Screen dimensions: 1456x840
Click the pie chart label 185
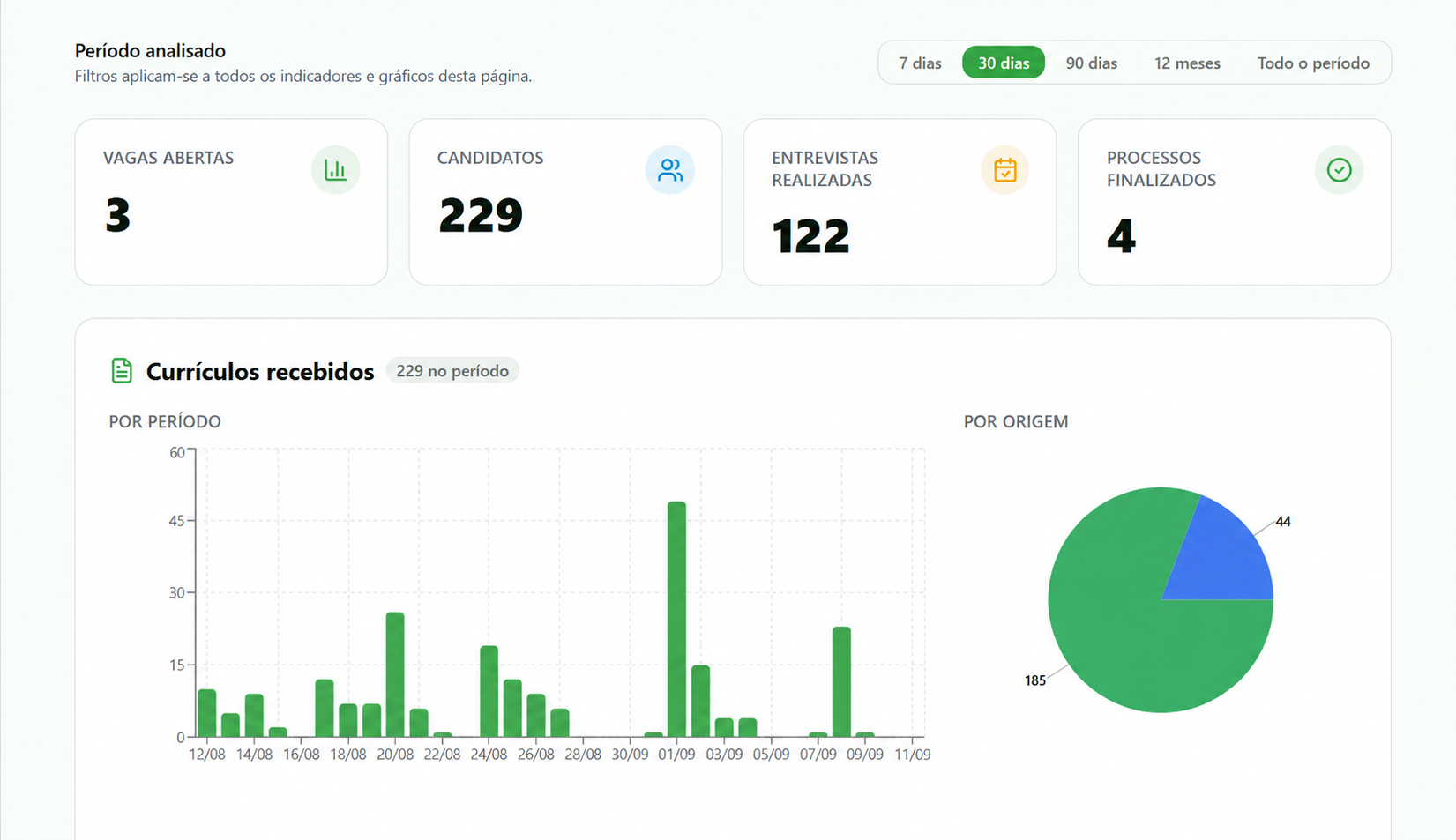click(1035, 680)
